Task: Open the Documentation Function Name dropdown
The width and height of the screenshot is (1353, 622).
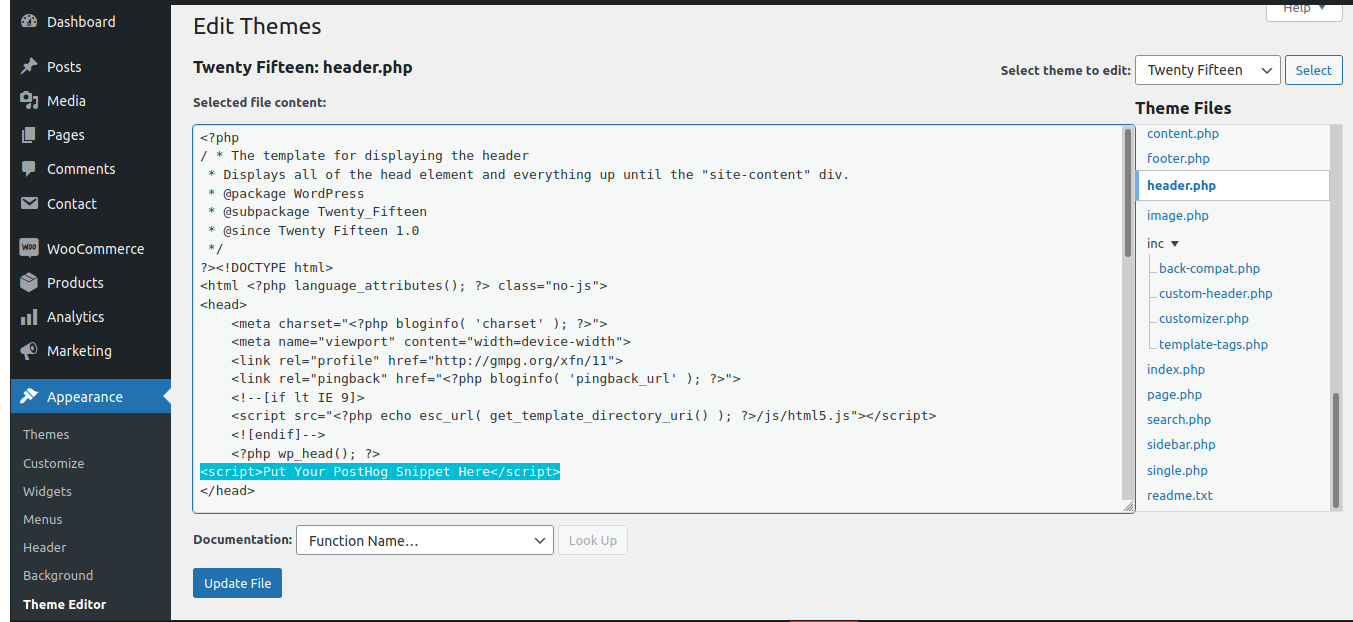Action: [424, 540]
